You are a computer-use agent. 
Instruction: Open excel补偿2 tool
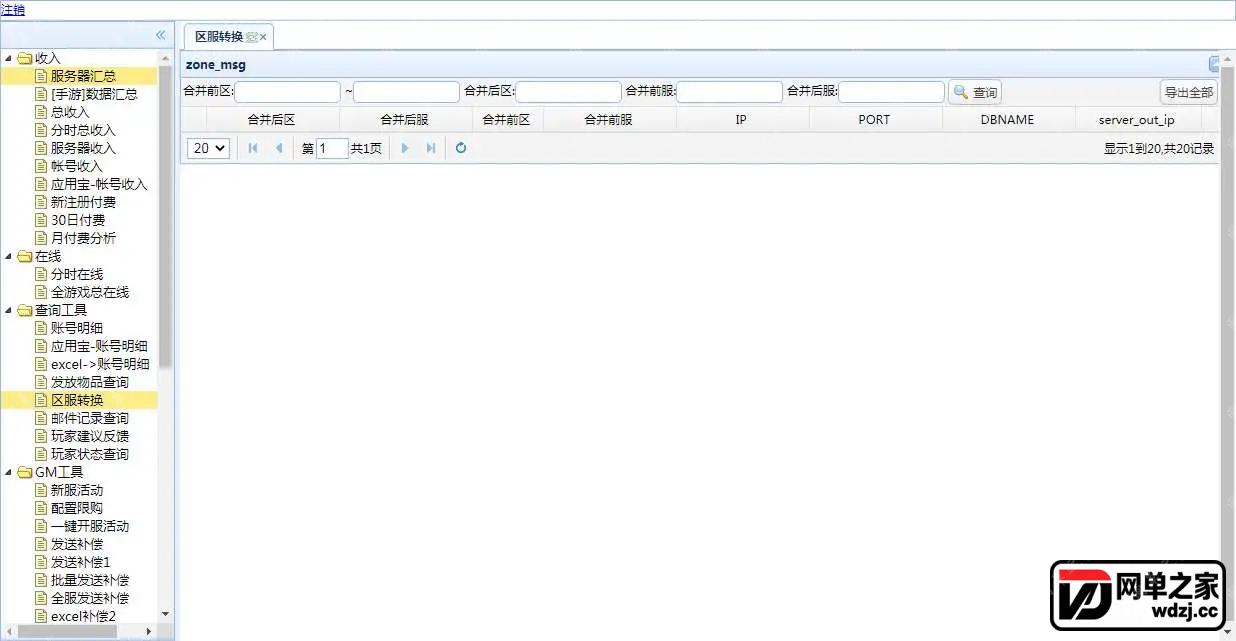pyautogui.click(x=83, y=616)
